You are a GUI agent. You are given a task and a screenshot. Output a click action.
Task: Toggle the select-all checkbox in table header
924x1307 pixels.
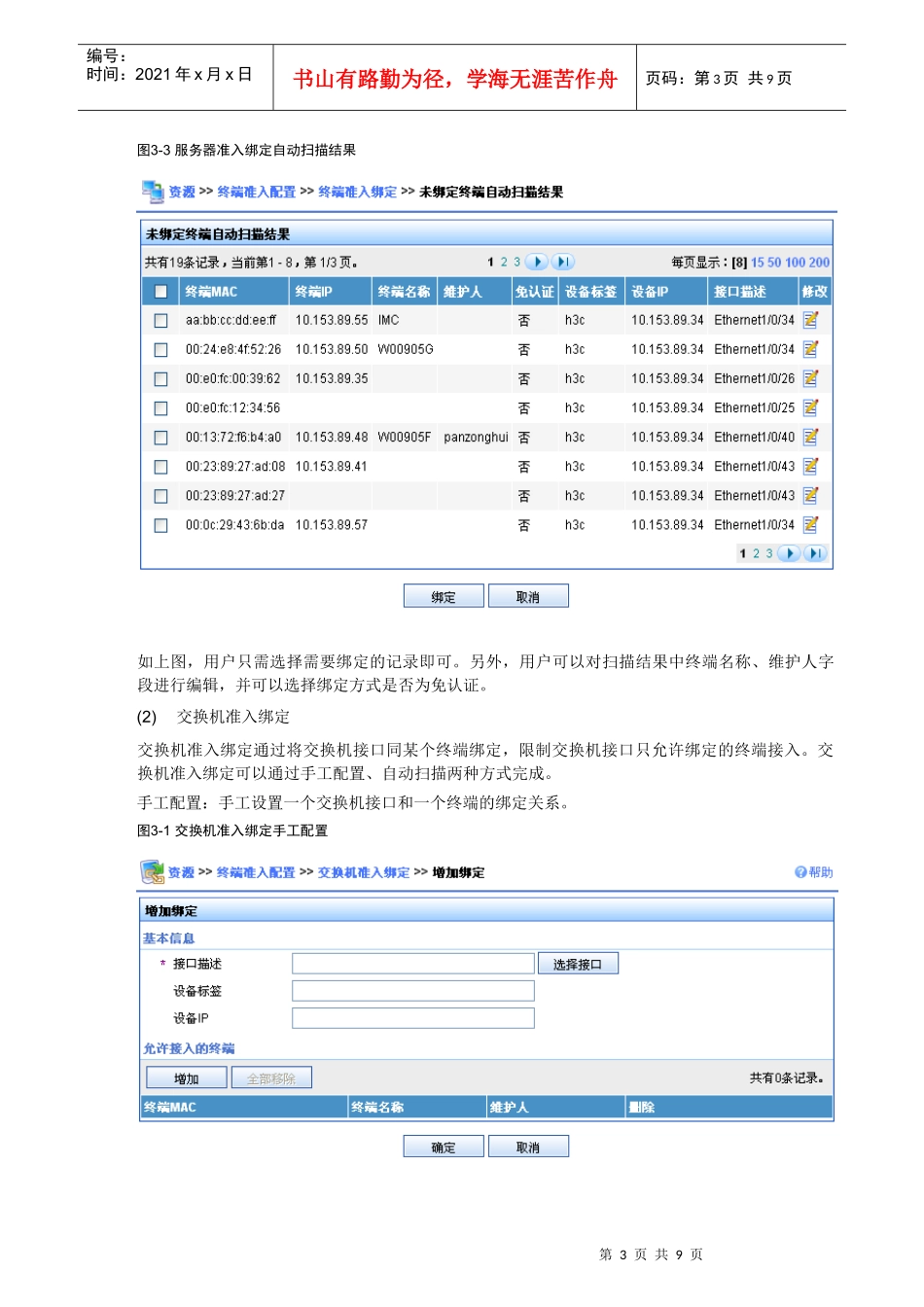pos(160,291)
